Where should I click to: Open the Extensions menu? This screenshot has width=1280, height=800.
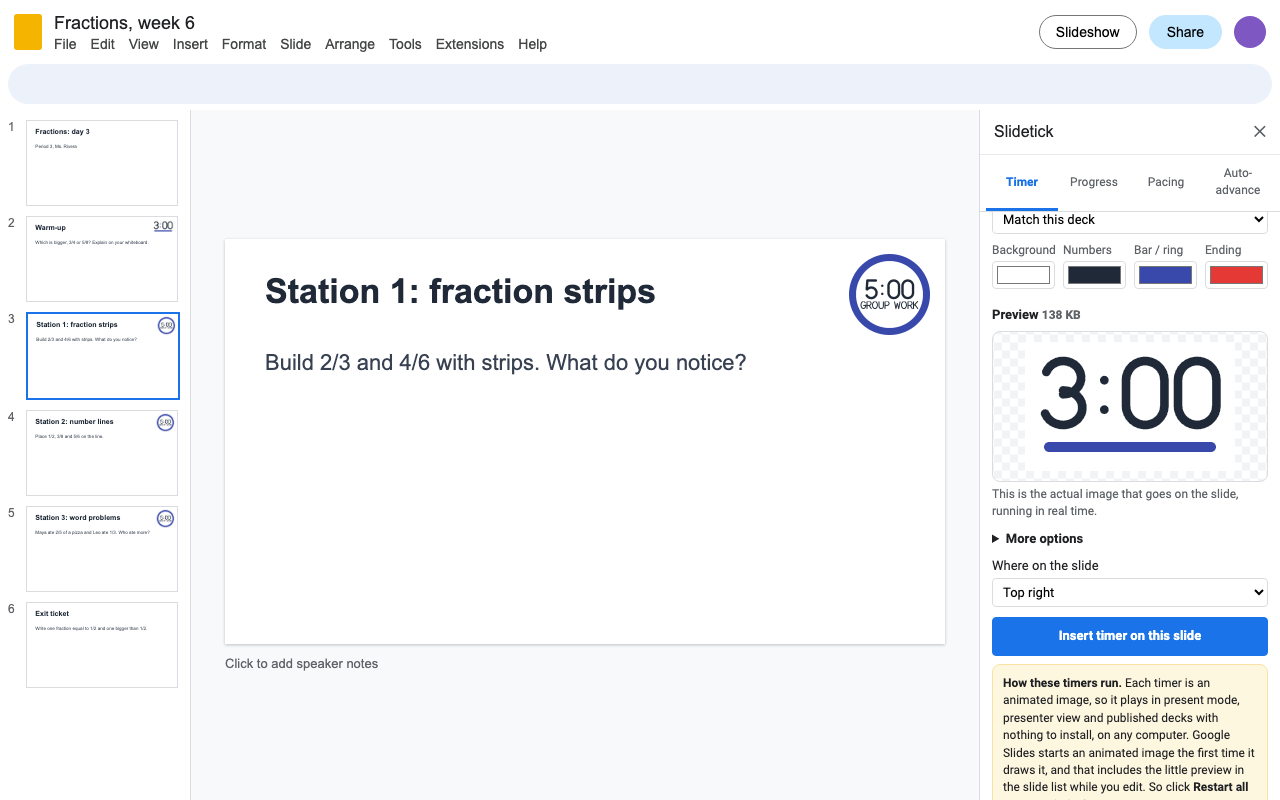click(x=470, y=44)
